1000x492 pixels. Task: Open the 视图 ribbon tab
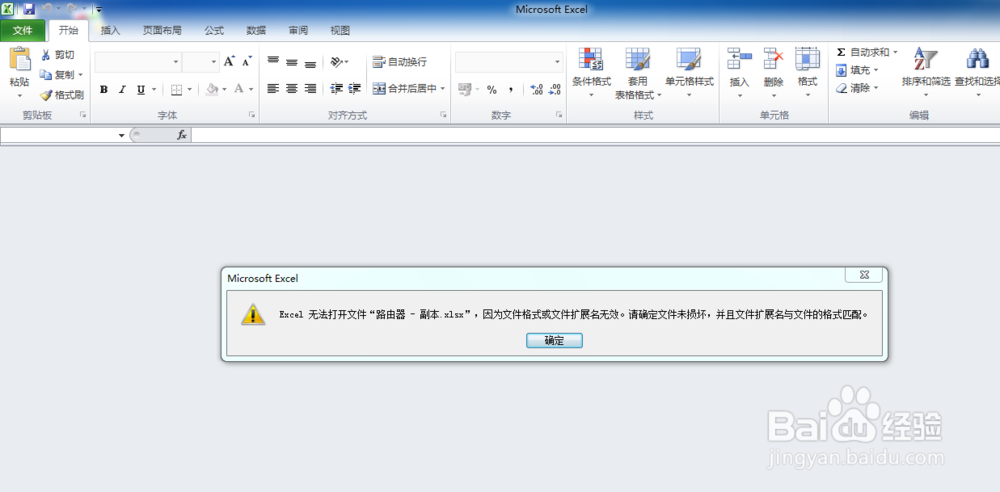(x=340, y=30)
